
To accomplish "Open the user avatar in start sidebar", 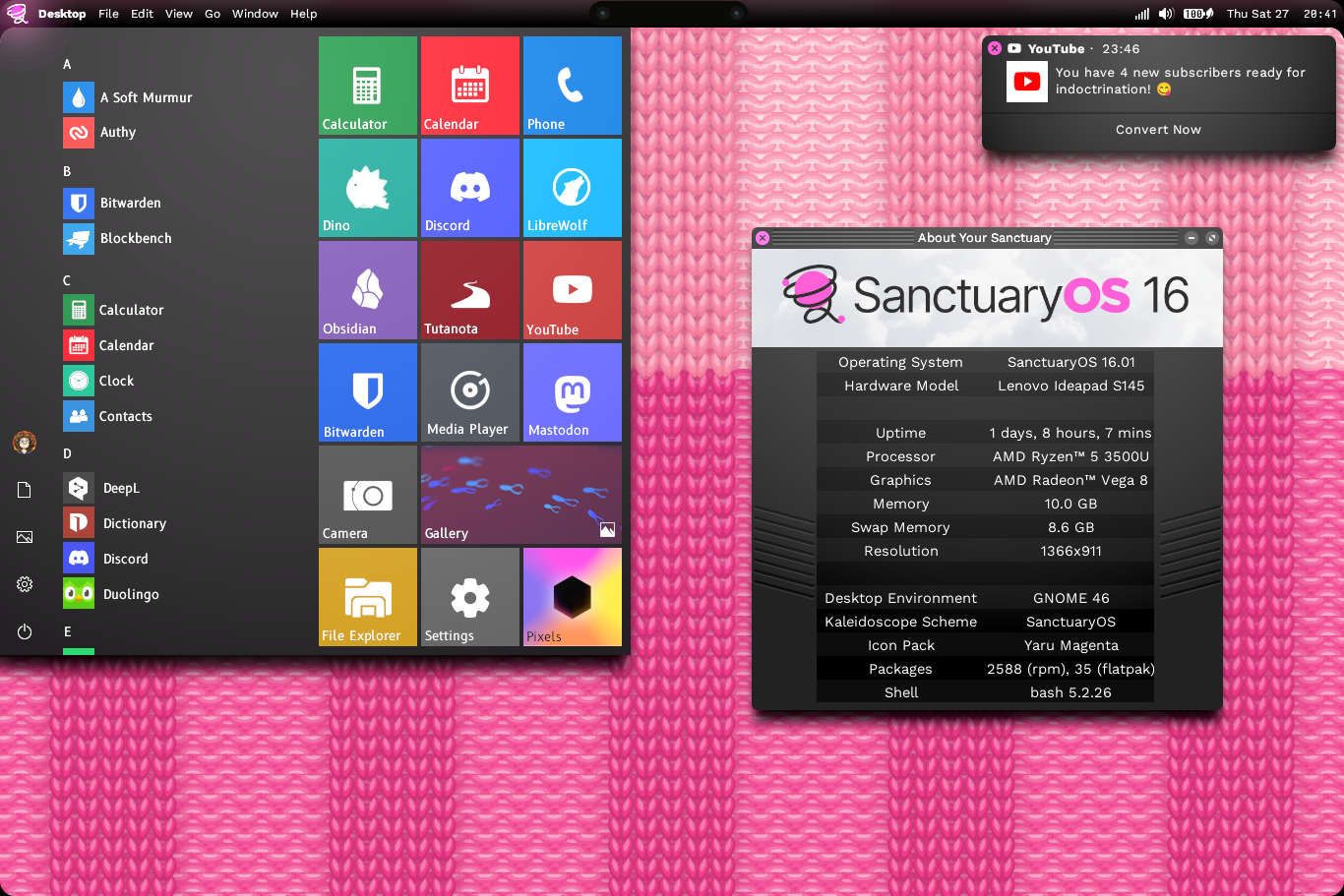I will coord(25,443).
